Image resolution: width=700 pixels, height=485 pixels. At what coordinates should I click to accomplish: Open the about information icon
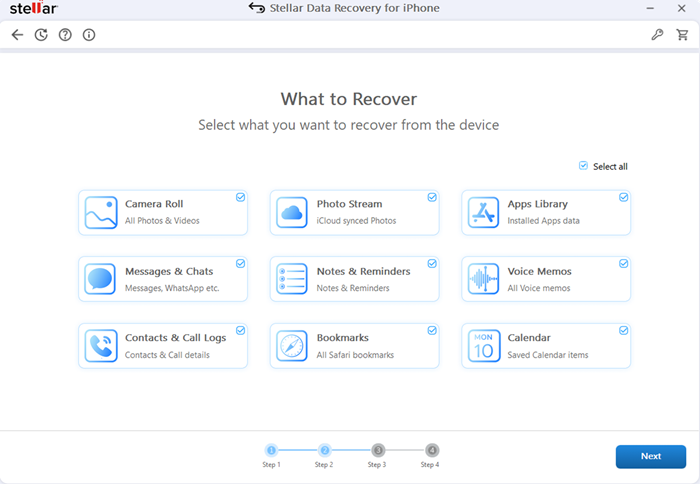(x=89, y=35)
